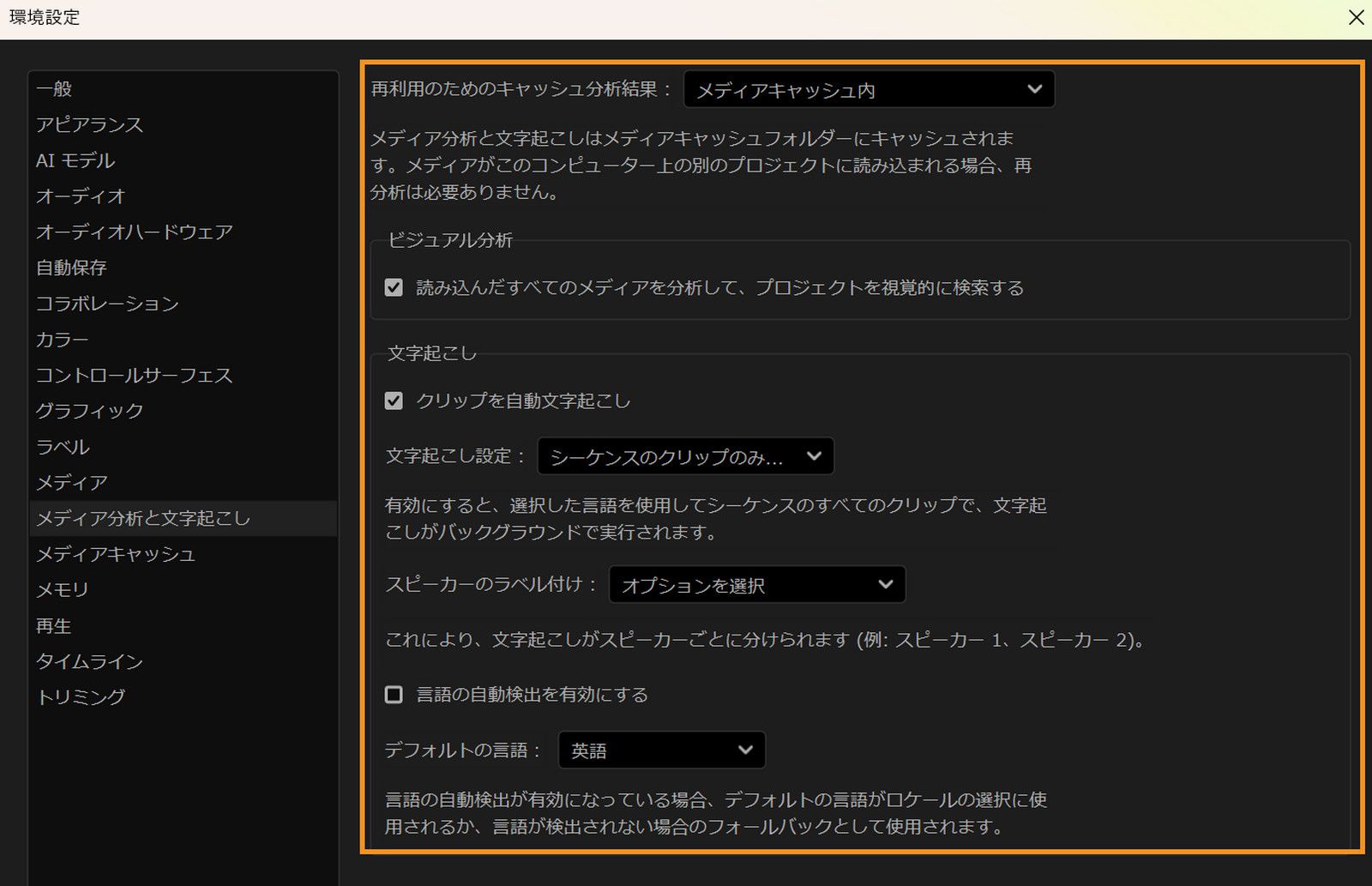Open the 自動保存 settings

click(x=70, y=268)
